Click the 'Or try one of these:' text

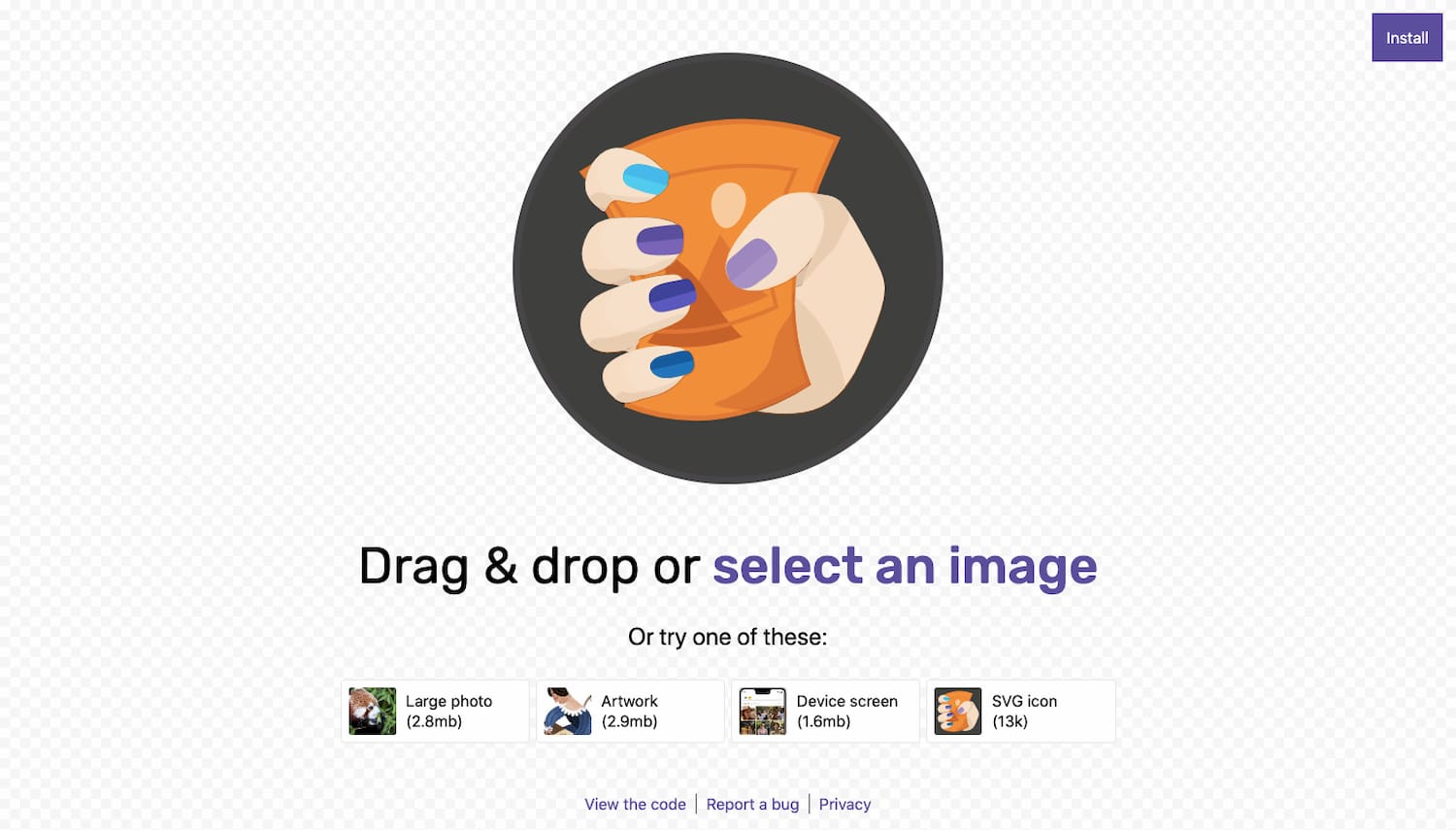tap(728, 637)
